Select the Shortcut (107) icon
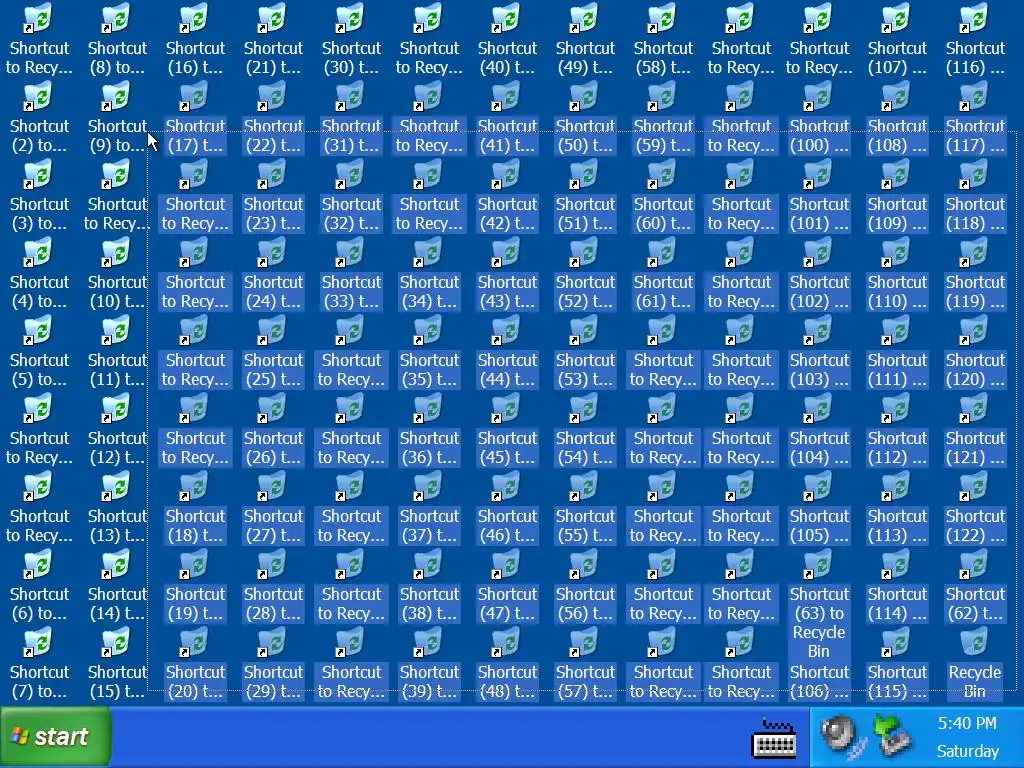Viewport: 1024px width, 768px height. point(897,18)
